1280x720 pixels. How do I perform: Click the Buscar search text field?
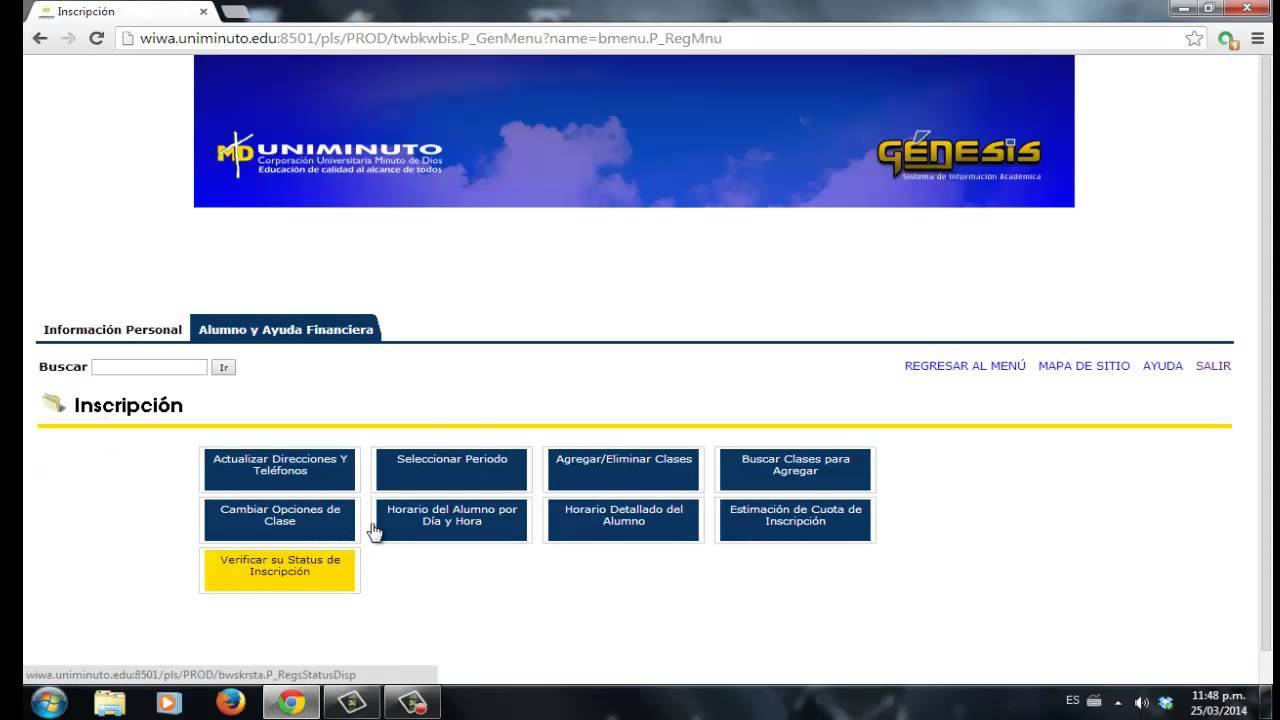click(x=149, y=367)
